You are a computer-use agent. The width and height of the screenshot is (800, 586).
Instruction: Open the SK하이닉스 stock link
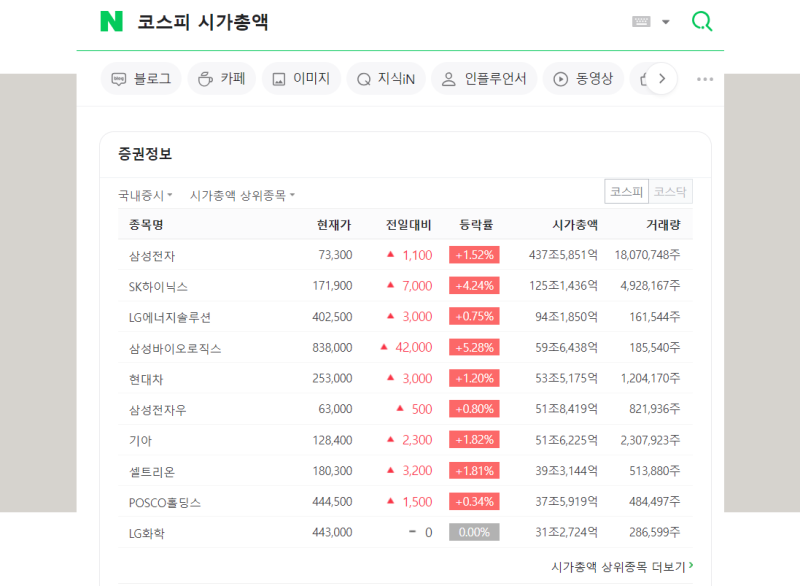click(x=158, y=287)
